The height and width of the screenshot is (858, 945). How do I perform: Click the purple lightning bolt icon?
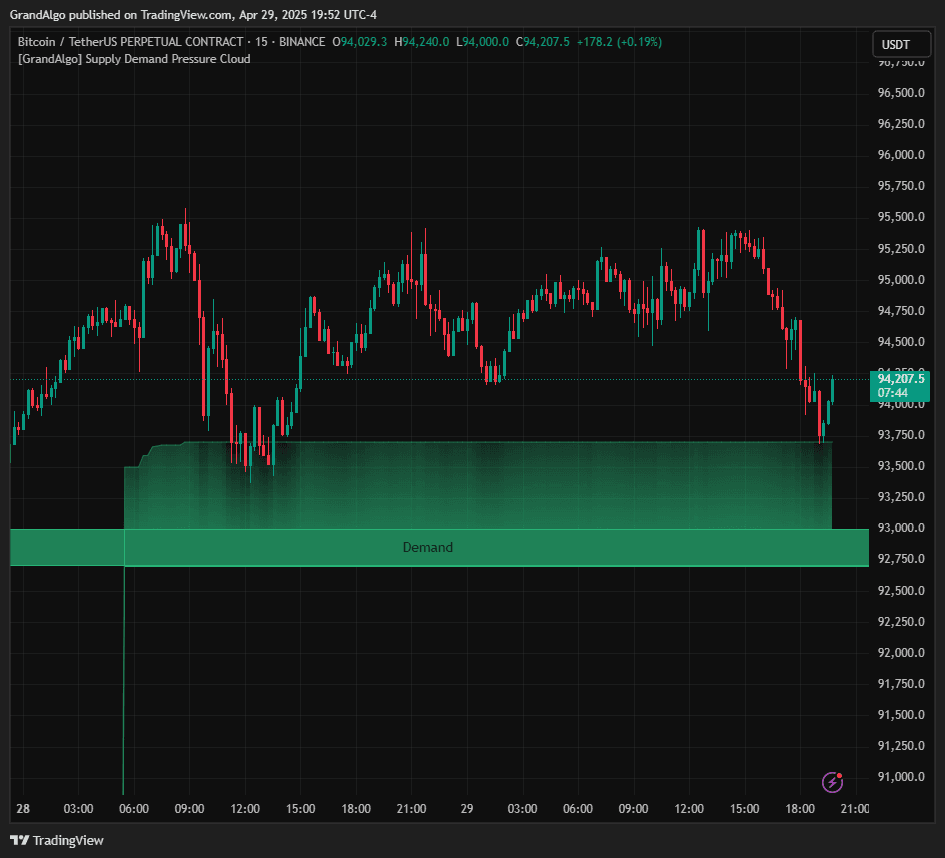coord(831,782)
